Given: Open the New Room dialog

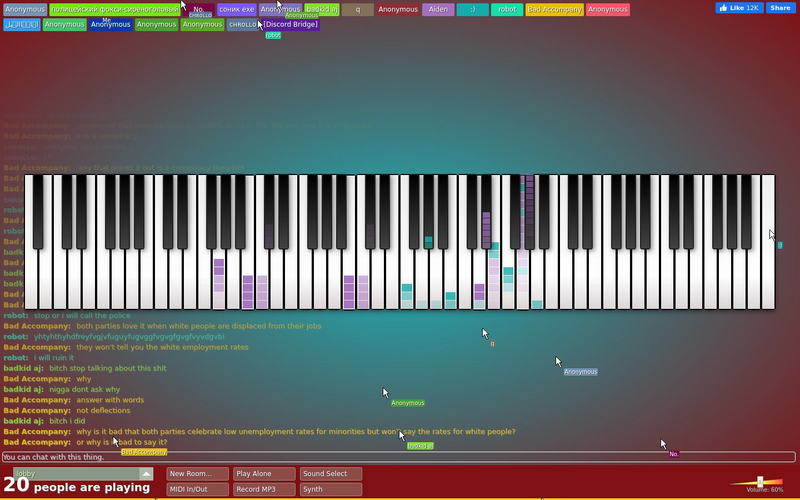Looking at the screenshot, I should click(x=197, y=474).
